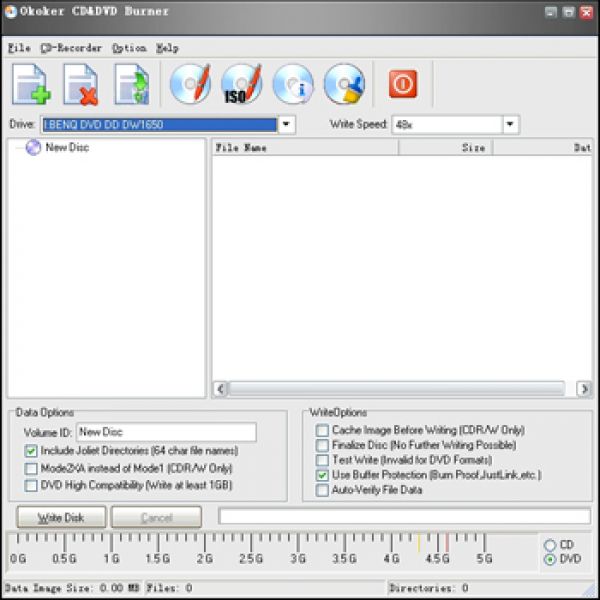Click the empty write progress bar
This screenshot has height=600, width=600.
click(x=404, y=517)
